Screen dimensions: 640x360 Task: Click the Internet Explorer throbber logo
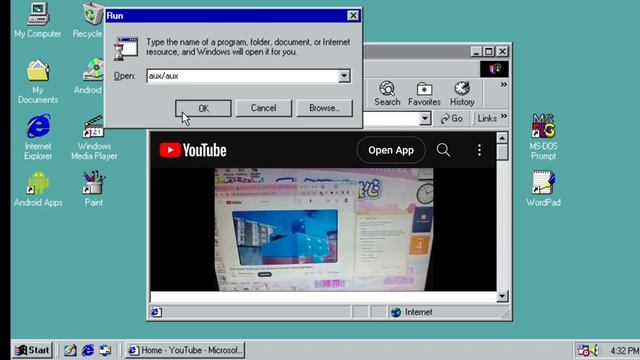[494, 69]
